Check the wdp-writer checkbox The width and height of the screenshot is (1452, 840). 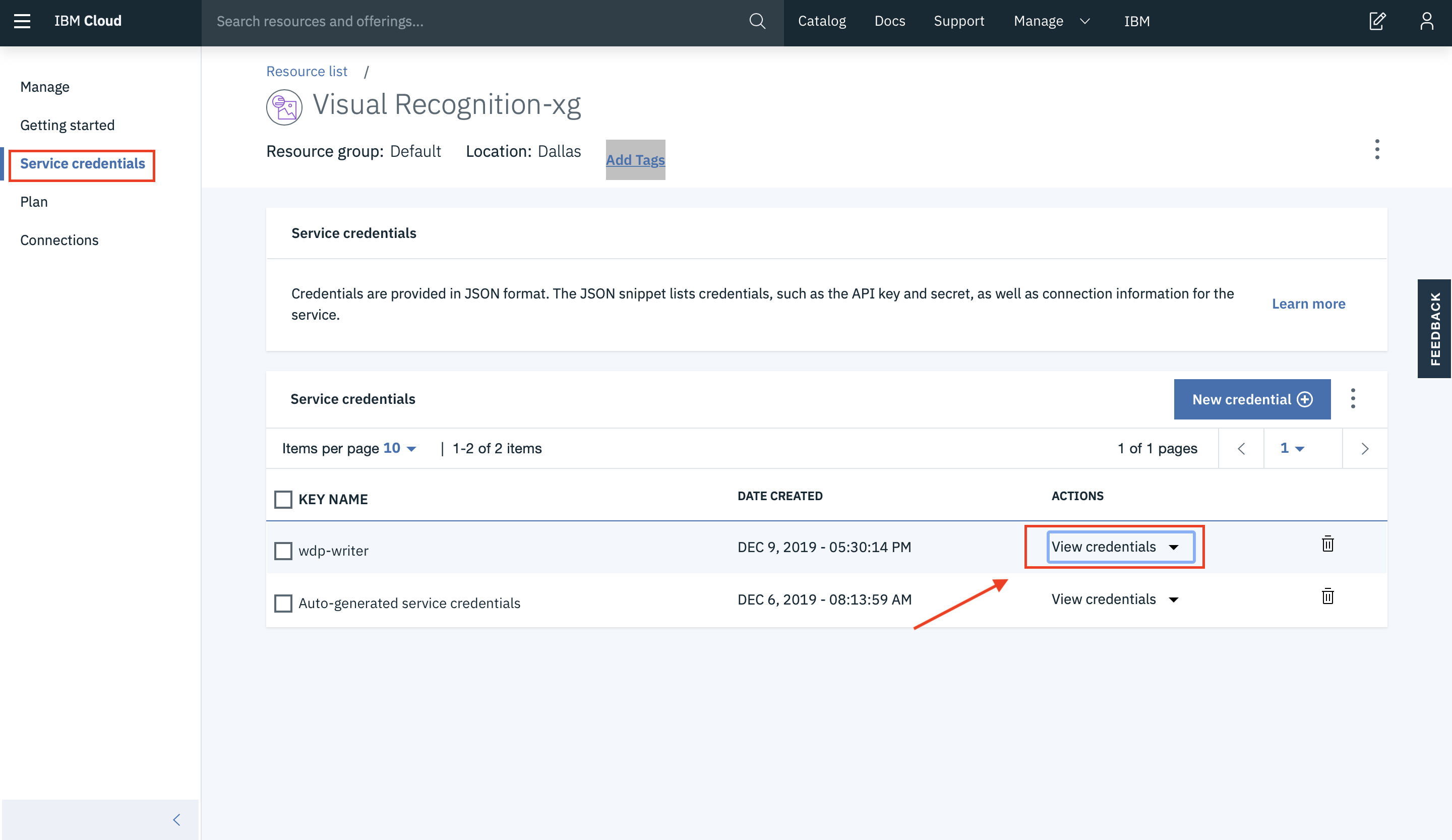click(283, 551)
